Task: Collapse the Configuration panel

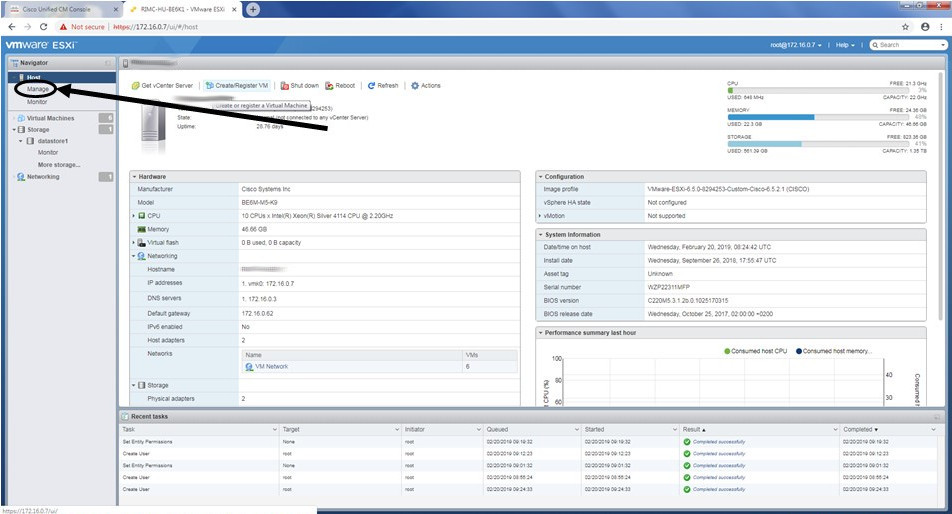Action: coord(540,177)
